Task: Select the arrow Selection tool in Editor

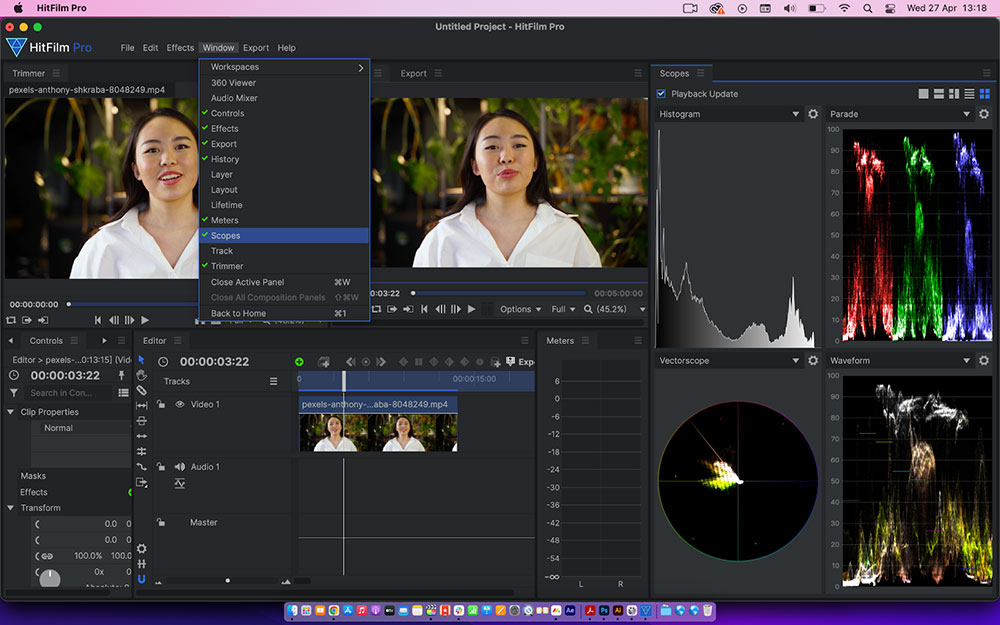Action: [142, 360]
